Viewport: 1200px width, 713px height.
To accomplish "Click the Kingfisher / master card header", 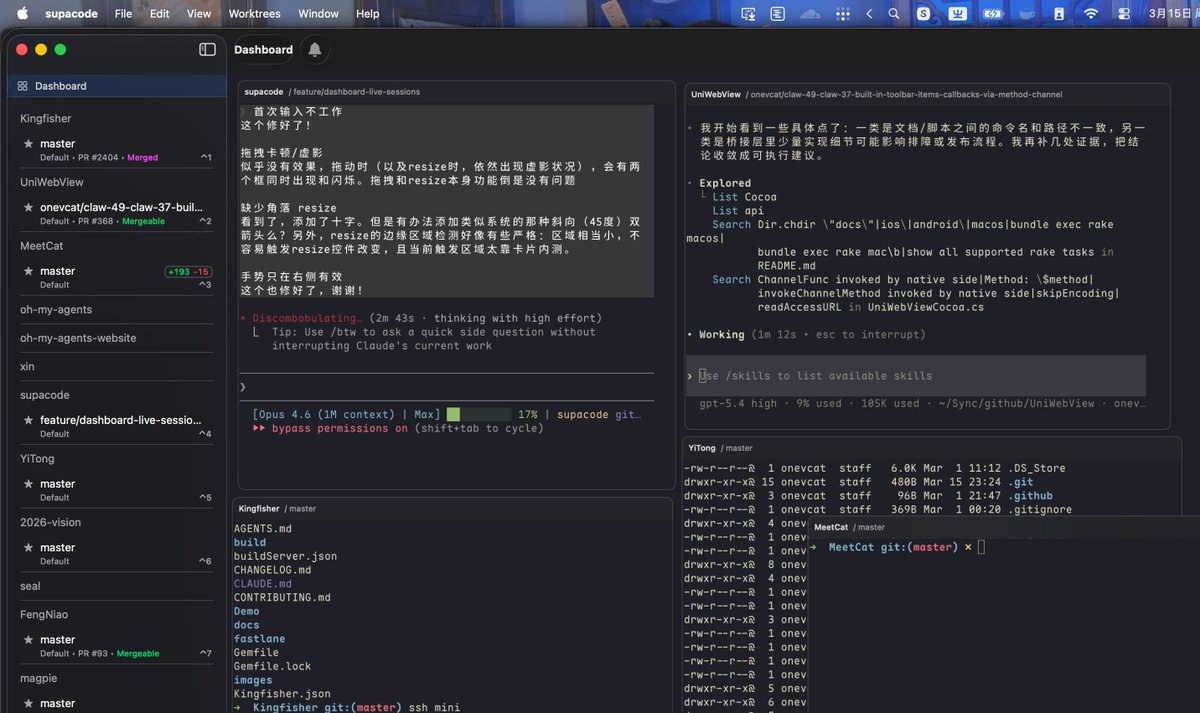I will (x=452, y=508).
